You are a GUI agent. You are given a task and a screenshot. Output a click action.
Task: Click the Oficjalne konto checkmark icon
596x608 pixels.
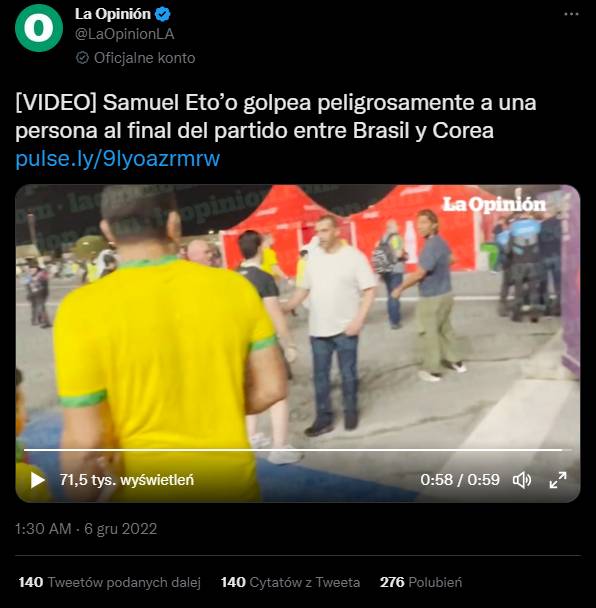[82, 58]
